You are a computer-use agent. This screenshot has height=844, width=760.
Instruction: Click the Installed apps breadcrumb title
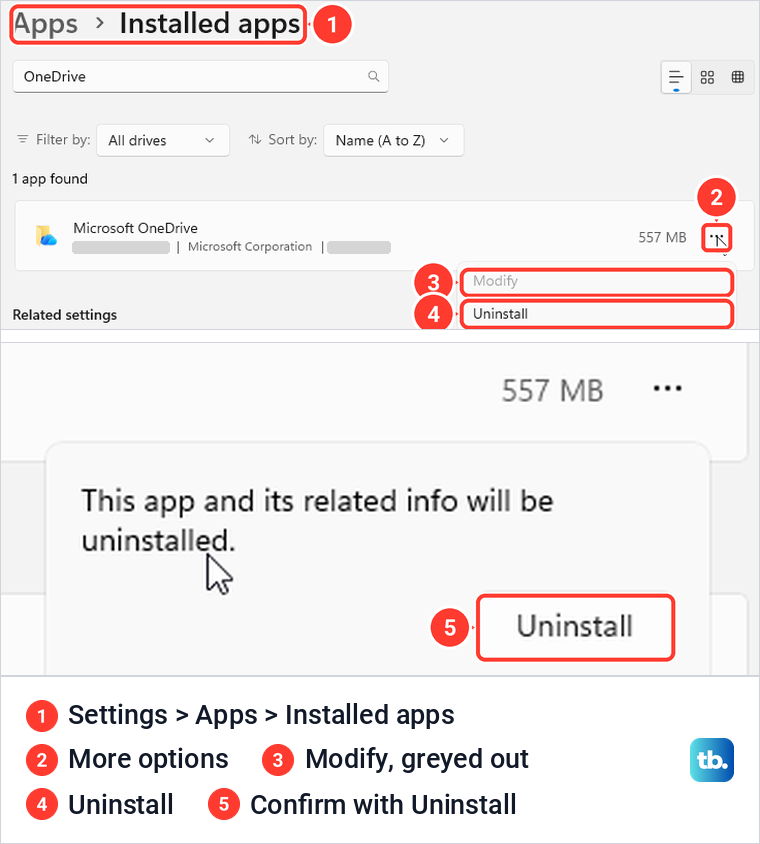tap(210, 24)
